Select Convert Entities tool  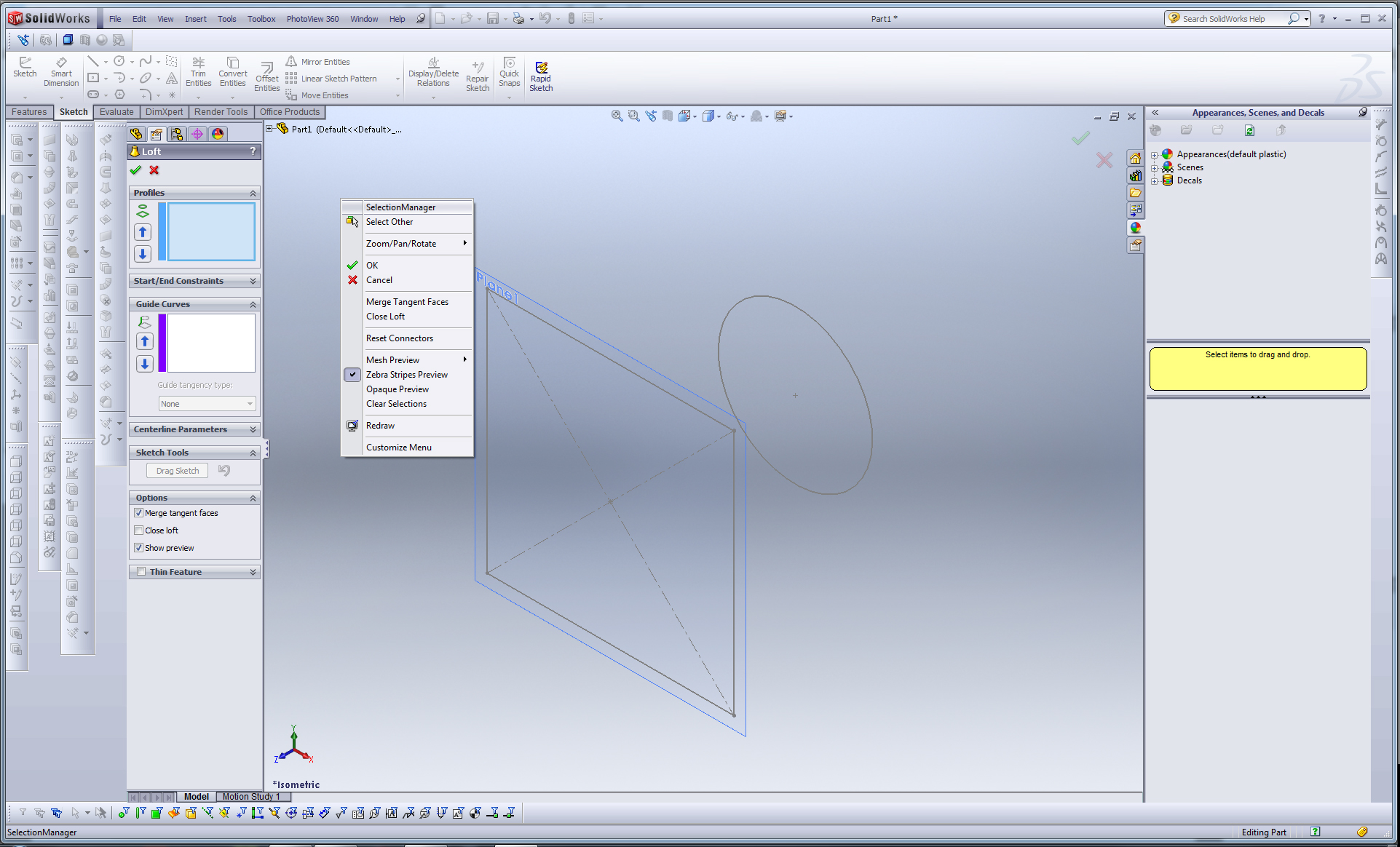(233, 72)
